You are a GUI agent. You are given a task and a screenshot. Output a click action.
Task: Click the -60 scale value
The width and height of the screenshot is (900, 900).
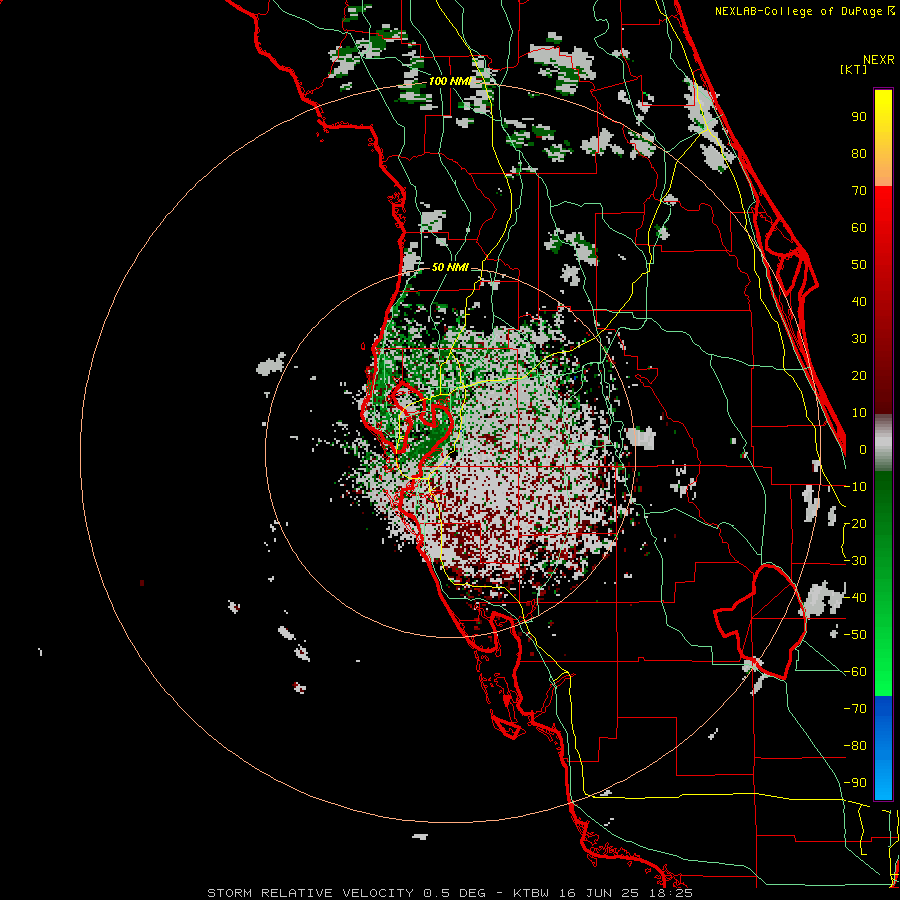(855, 672)
